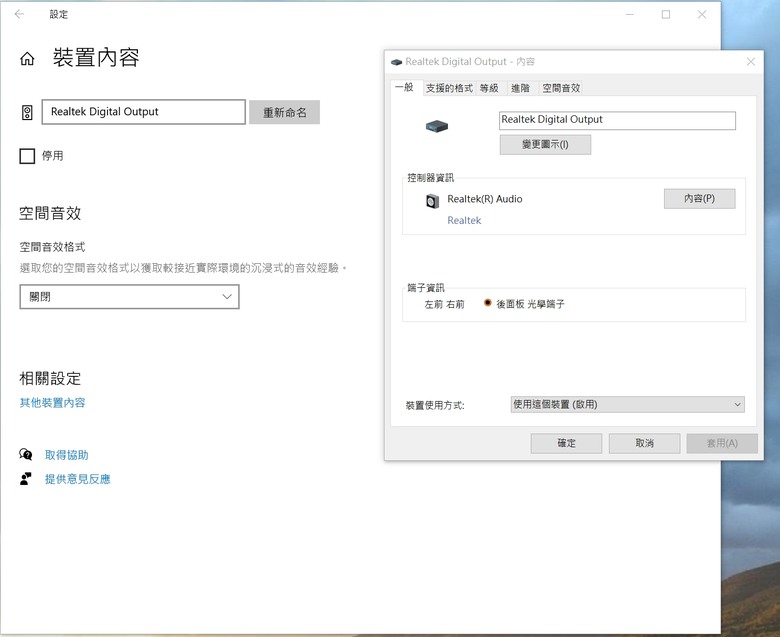Click the Realtek vendor link
The width and height of the screenshot is (780, 637).
[x=464, y=220]
